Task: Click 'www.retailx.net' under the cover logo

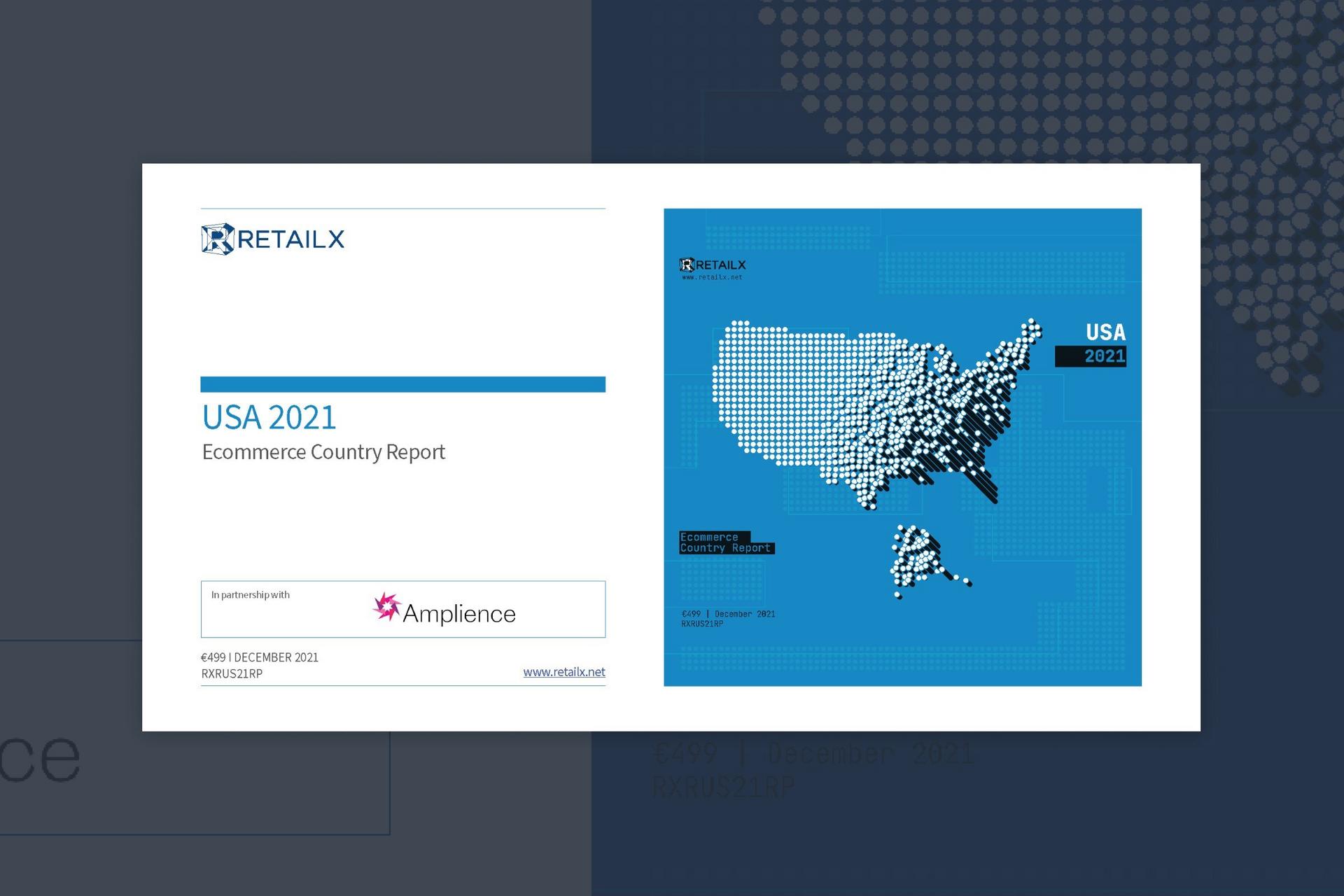Action: pos(712,277)
